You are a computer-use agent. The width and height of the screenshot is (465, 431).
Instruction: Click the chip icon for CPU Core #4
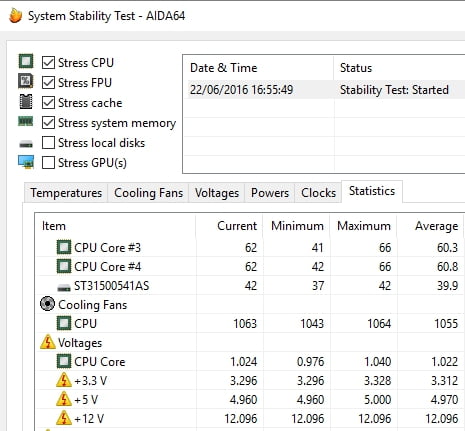(x=64, y=266)
